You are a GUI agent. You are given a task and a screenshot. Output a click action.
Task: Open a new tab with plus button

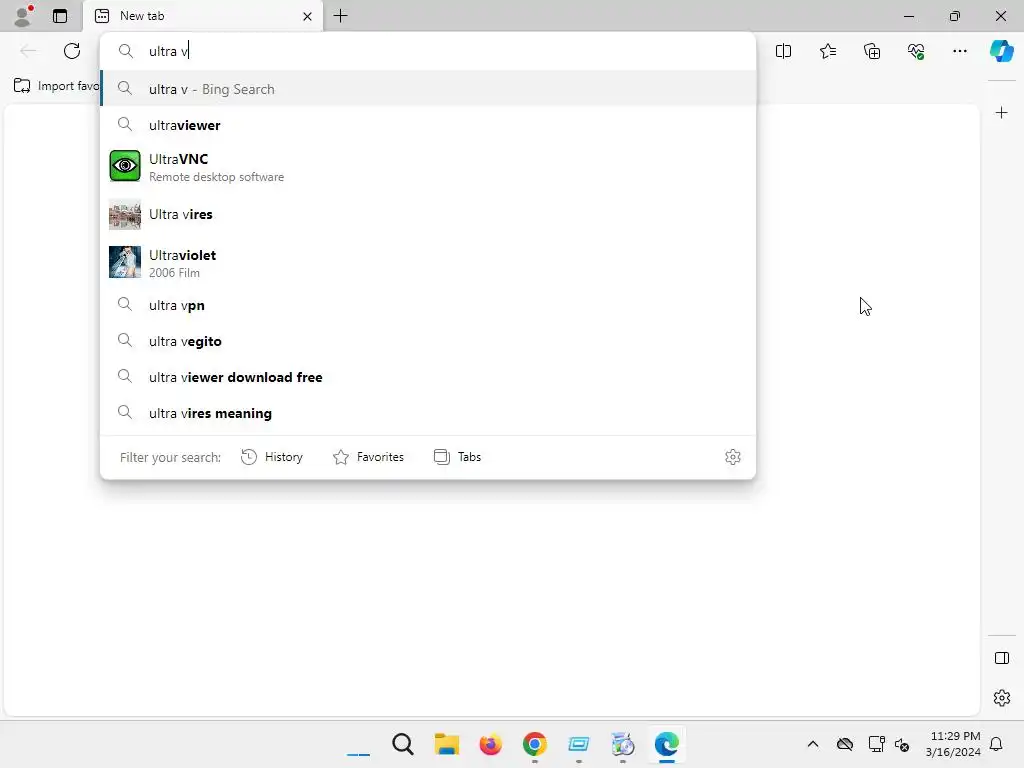(340, 16)
